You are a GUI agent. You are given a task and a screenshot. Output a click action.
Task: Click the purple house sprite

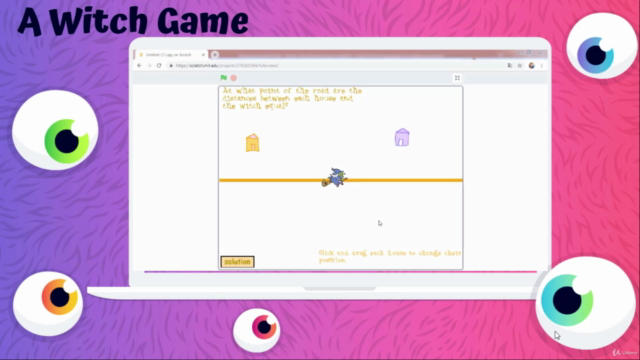click(402, 138)
